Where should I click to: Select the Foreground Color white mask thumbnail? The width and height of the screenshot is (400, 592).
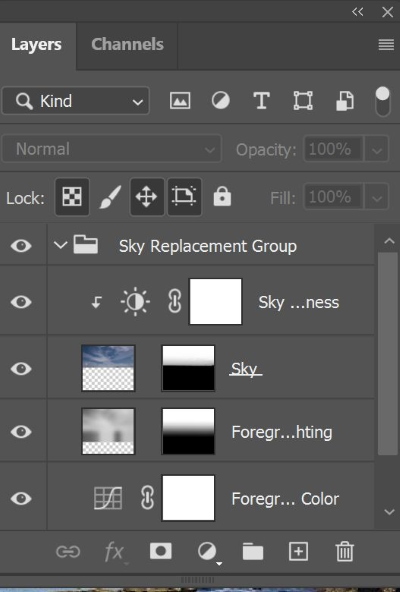188,498
